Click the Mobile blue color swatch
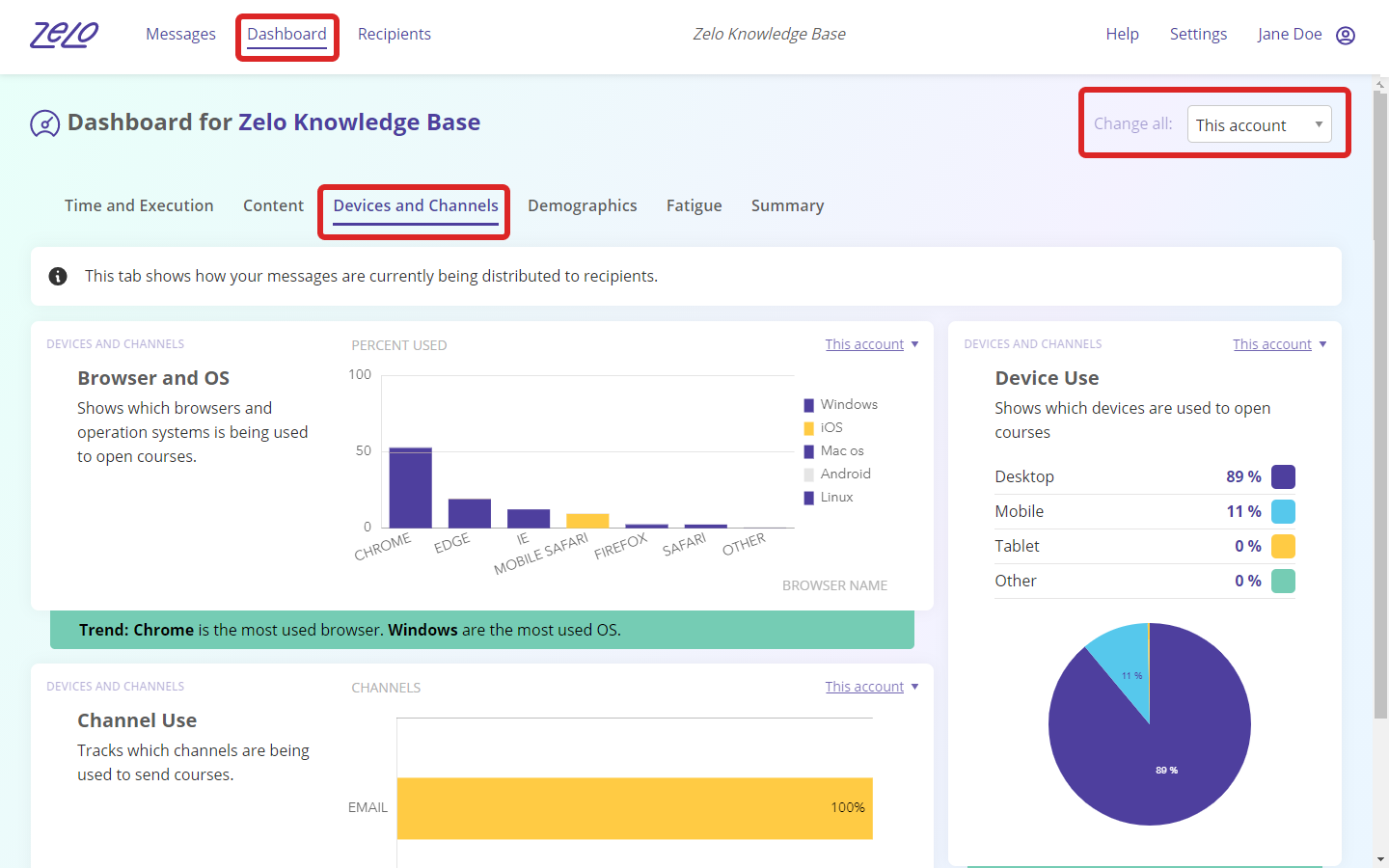The image size is (1389, 868). 1283,511
